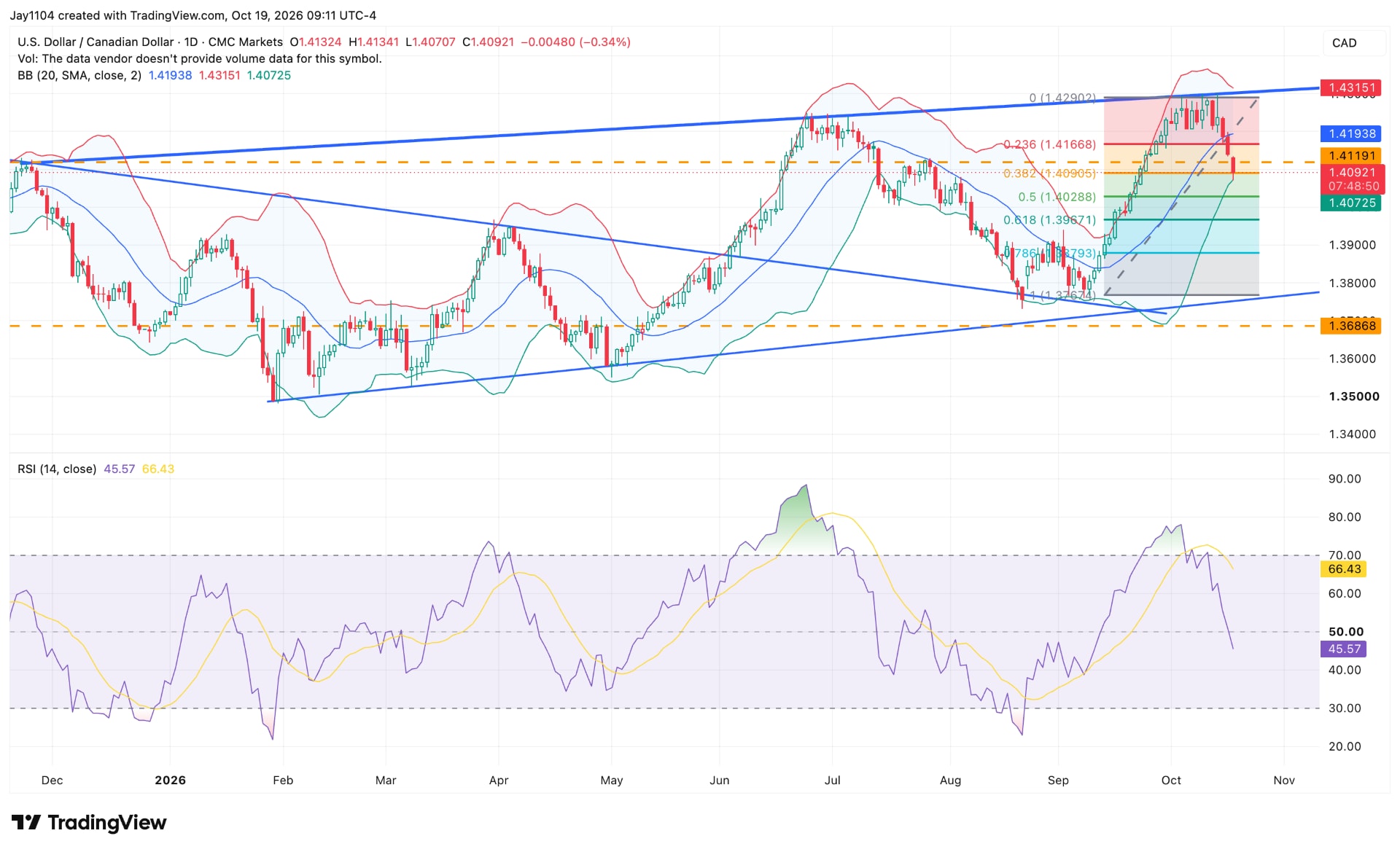Click the 1.35000 price axis label
This screenshot has width=1400, height=852.
point(1353,396)
